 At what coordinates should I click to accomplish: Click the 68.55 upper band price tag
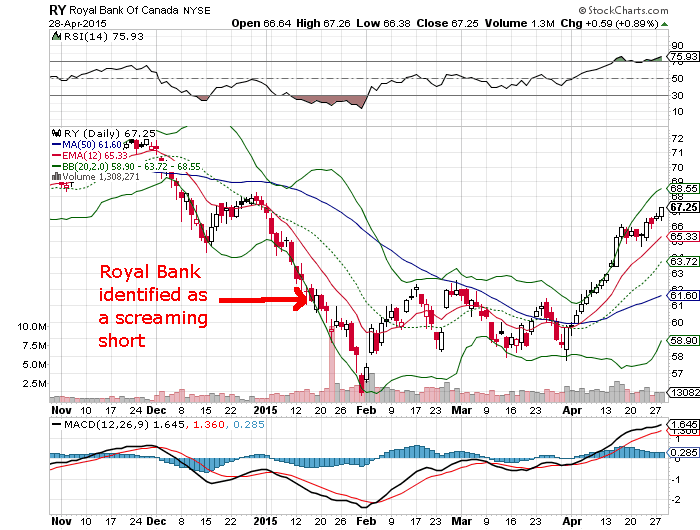683,188
